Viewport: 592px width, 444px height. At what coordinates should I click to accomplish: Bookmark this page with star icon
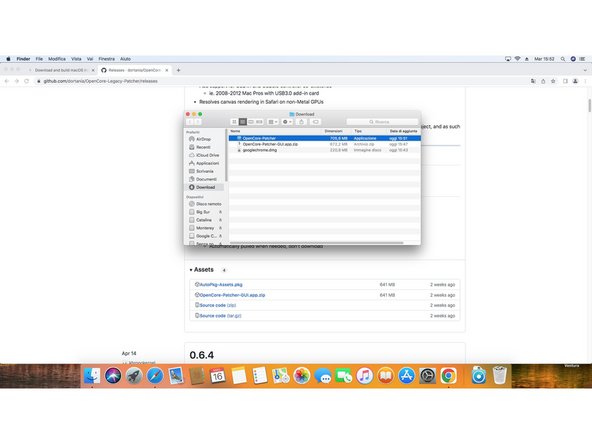553,81
